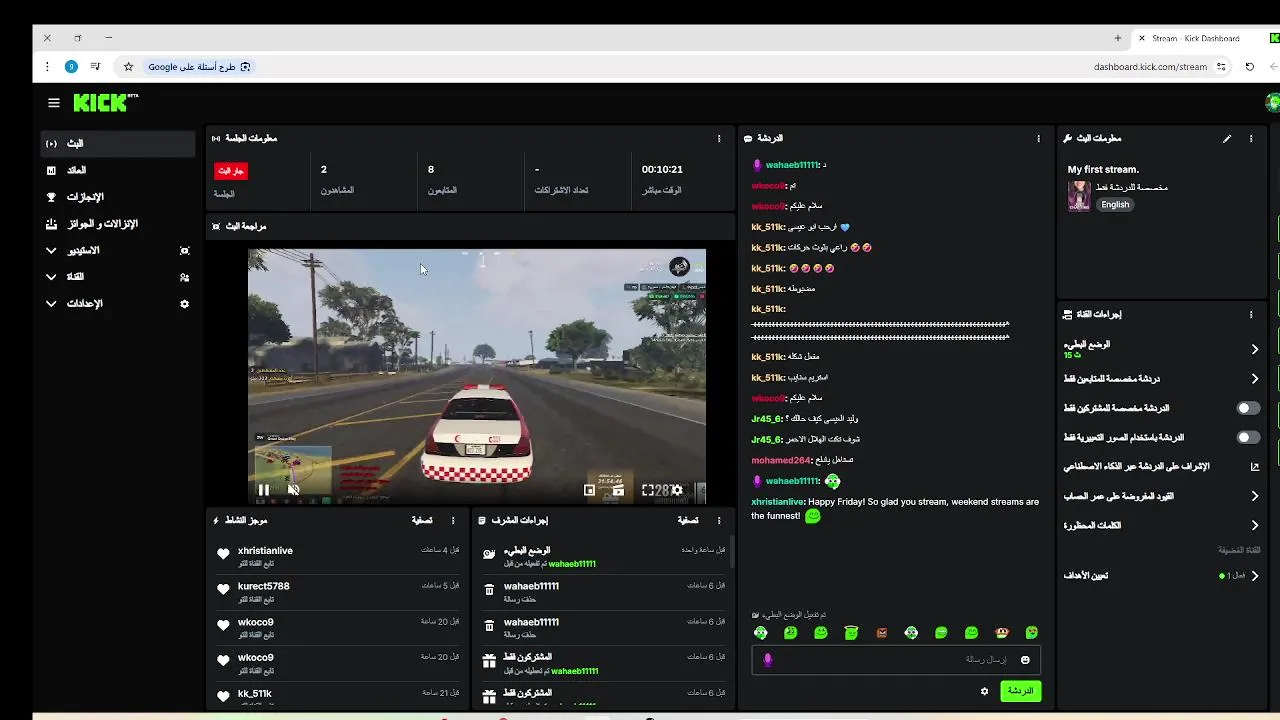
Task: Click the gear icon beside الإعدادات
Action: tap(184, 304)
